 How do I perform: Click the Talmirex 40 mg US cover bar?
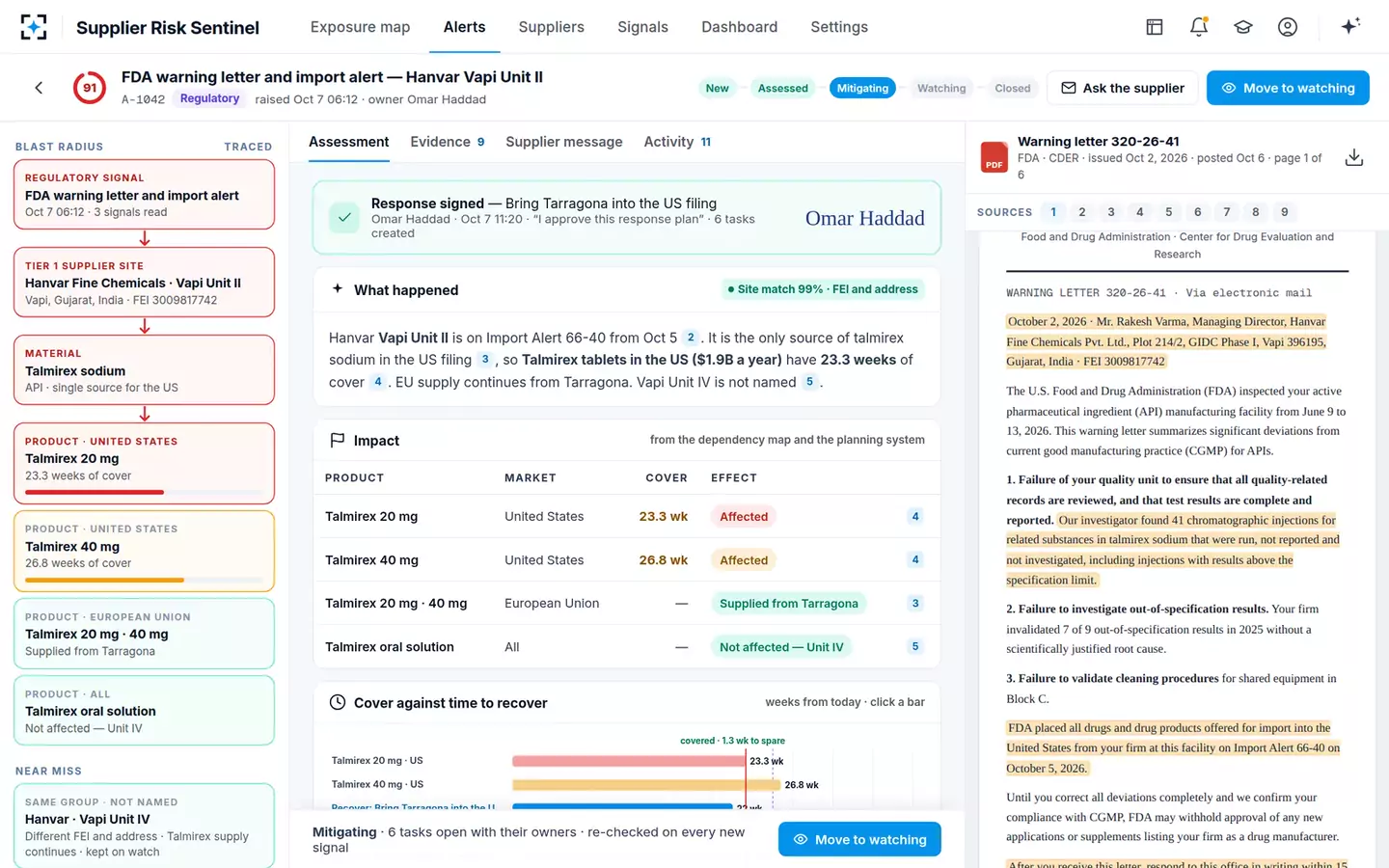pos(646,785)
